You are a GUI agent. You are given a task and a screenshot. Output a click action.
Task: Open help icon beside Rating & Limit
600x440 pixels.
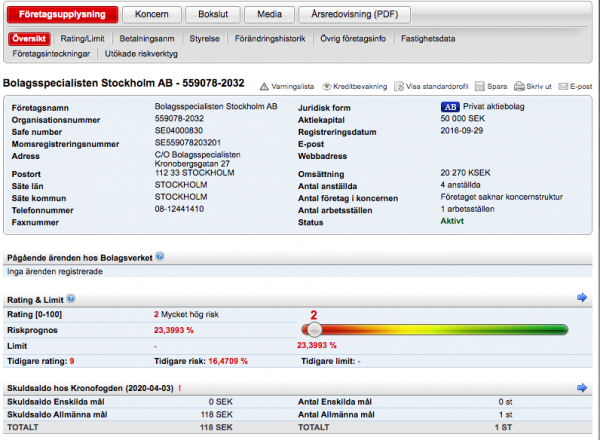coord(71,298)
